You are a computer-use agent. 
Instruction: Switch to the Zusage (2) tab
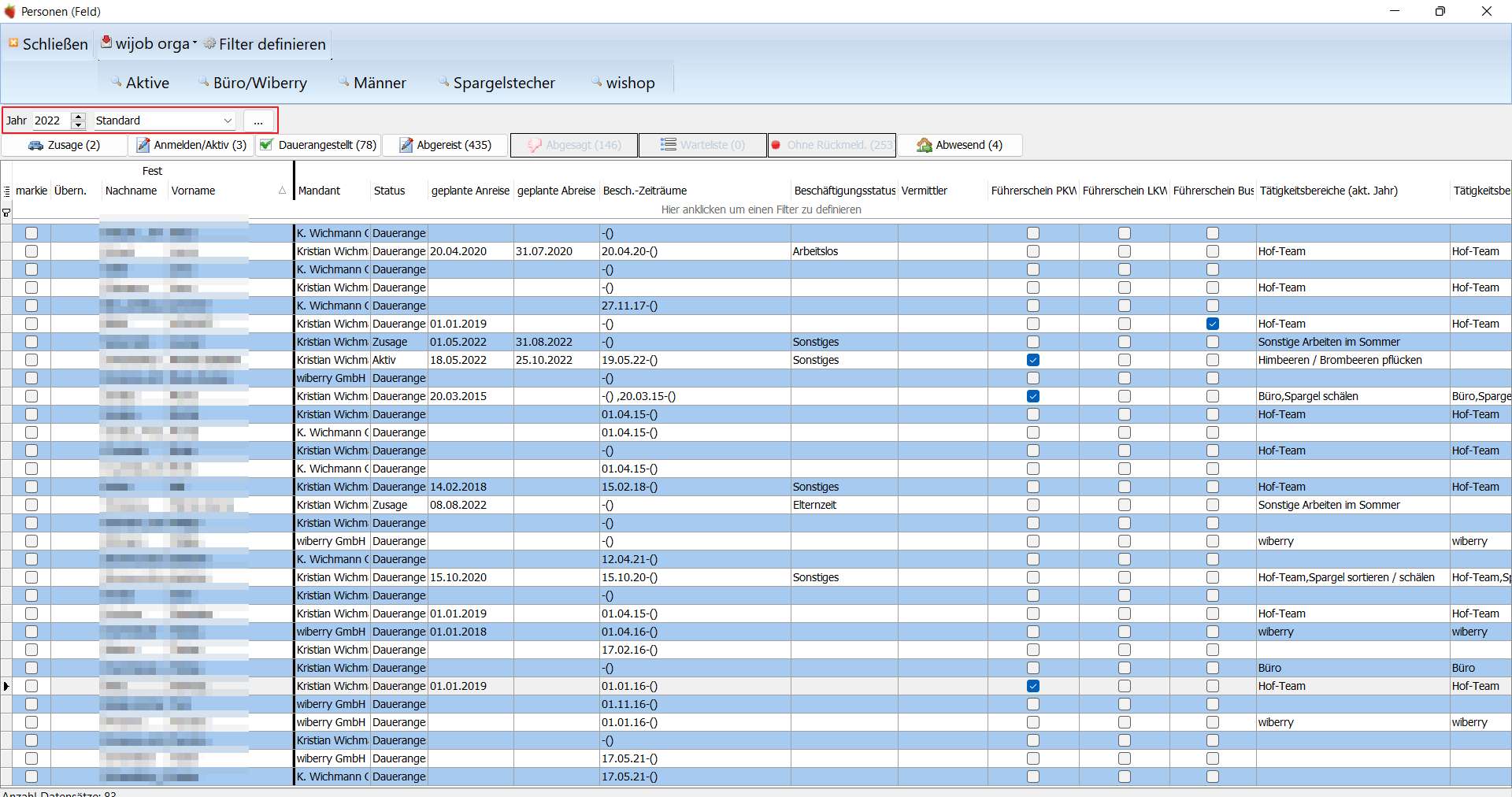65,145
